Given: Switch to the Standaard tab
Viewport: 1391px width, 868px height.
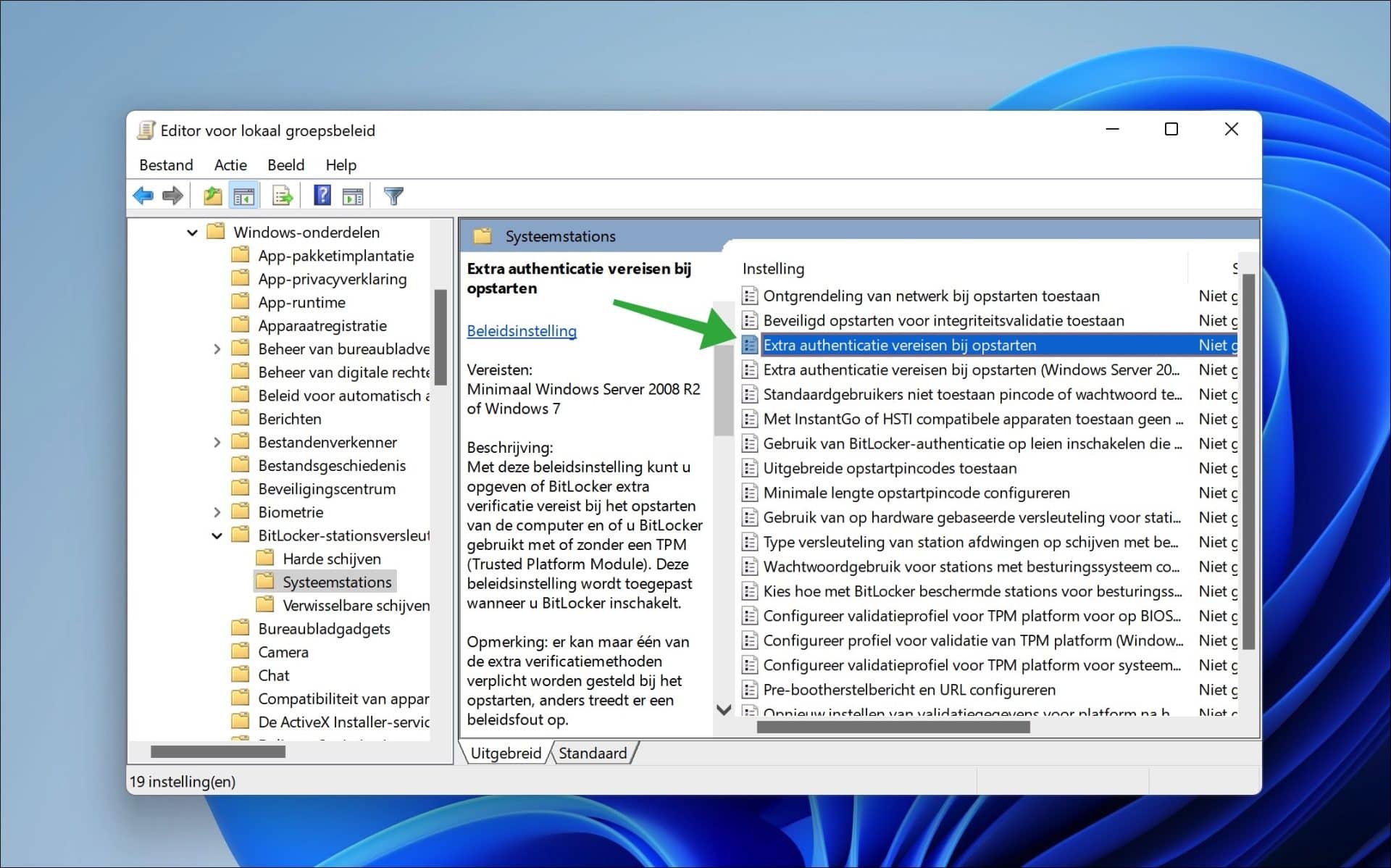Looking at the screenshot, I should [593, 753].
